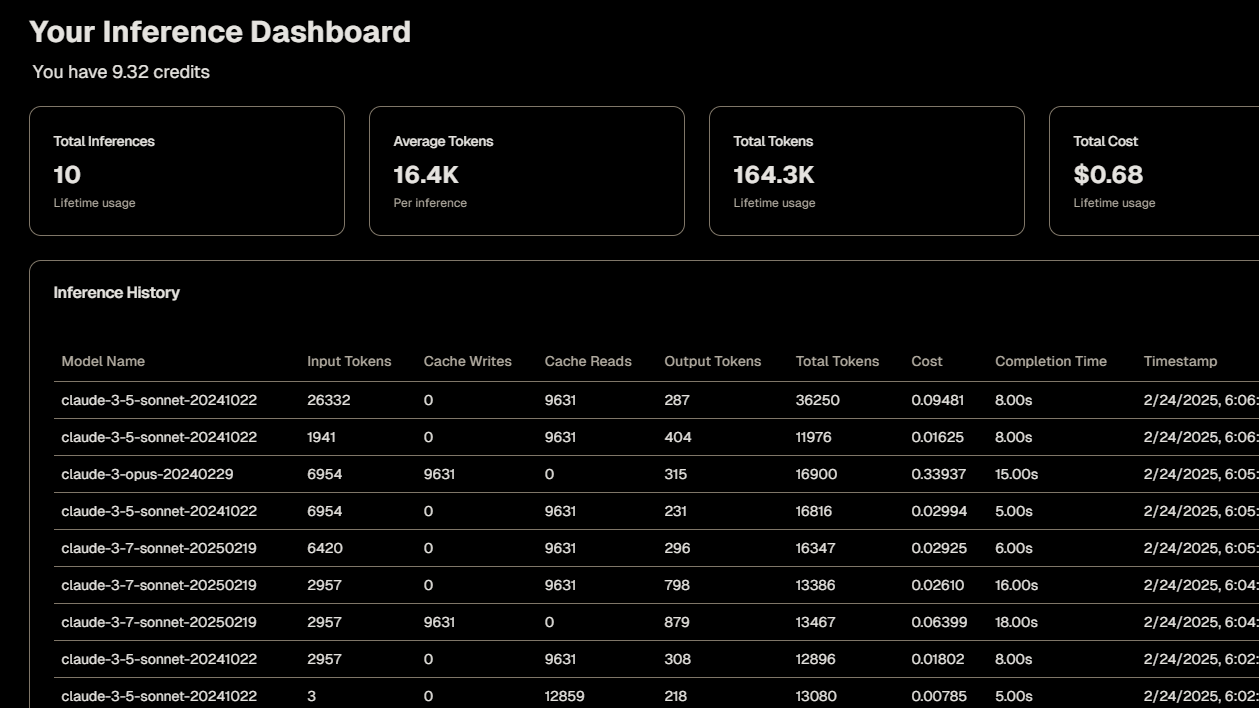Image resolution: width=1259 pixels, height=708 pixels.
Task: Click the "Per inference" caption under Average Tokens
Action: point(430,203)
